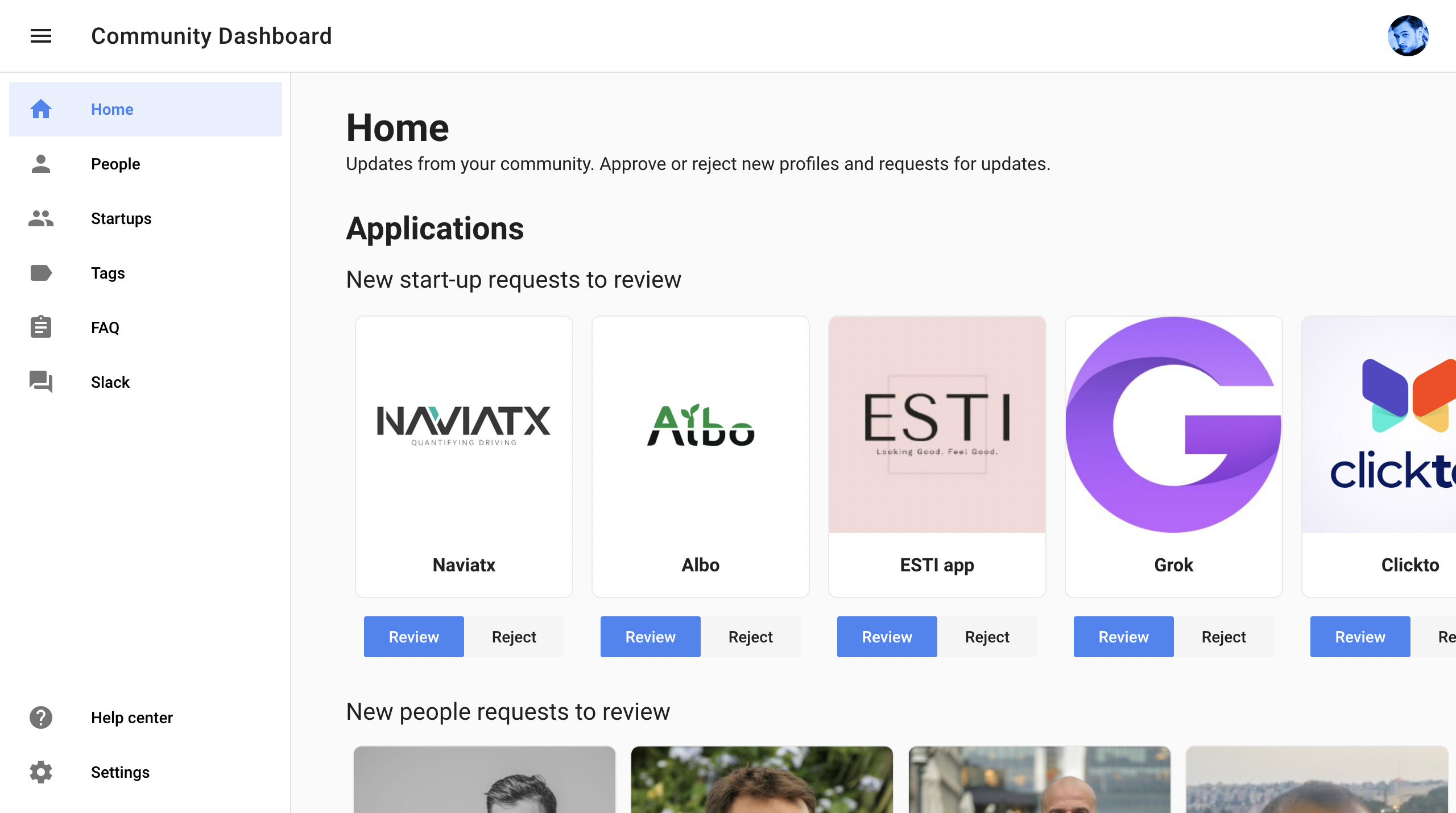Review the ESTI app application

[x=887, y=637]
